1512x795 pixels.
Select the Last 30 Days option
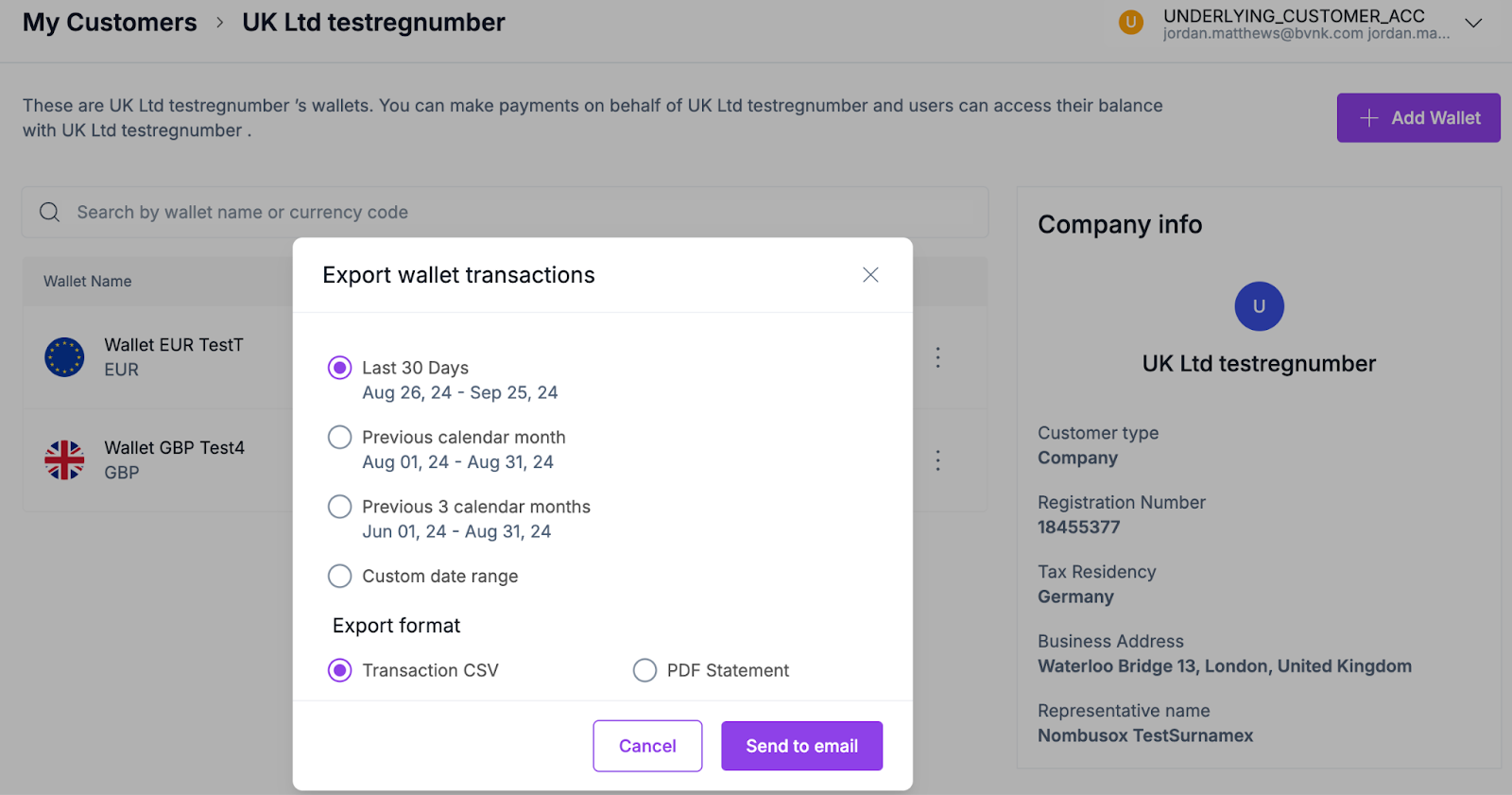tap(339, 368)
